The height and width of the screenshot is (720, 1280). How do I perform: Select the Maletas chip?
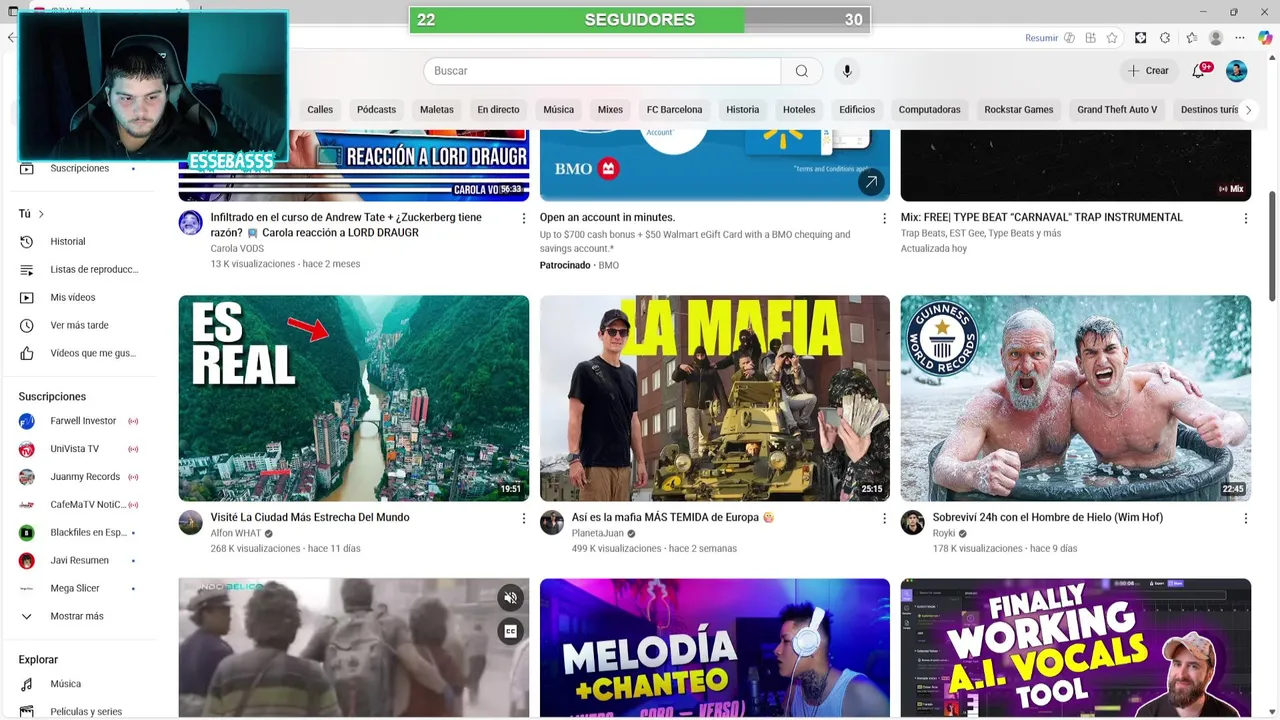(x=436, y=110)
